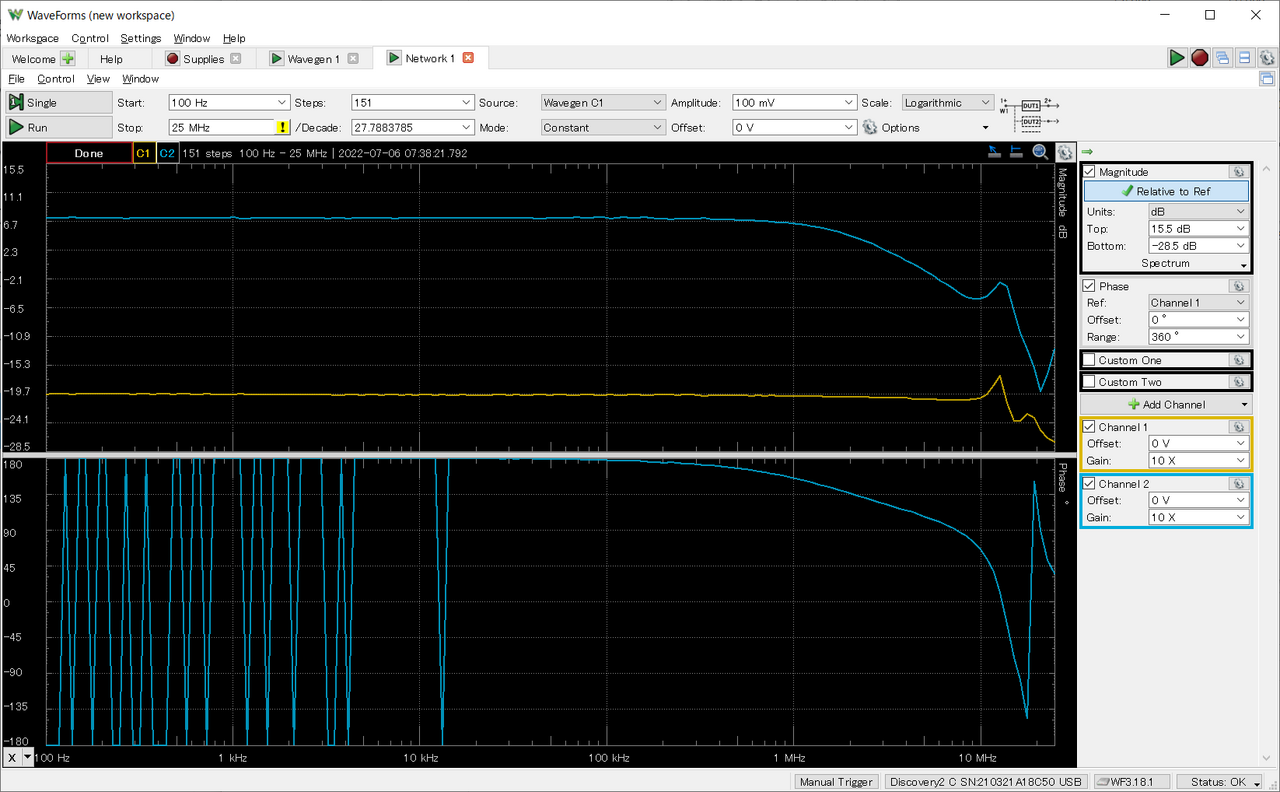Expand the Source dropdown showing Wavegen C1
This screenshot has width=1280, height=792.
click(x=603, y=103)
